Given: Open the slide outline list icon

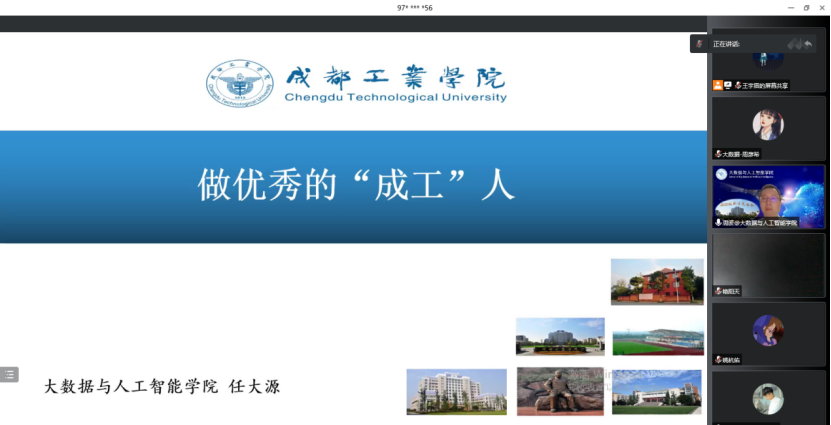Looking at the screenshot, I should tap(9, 375).
